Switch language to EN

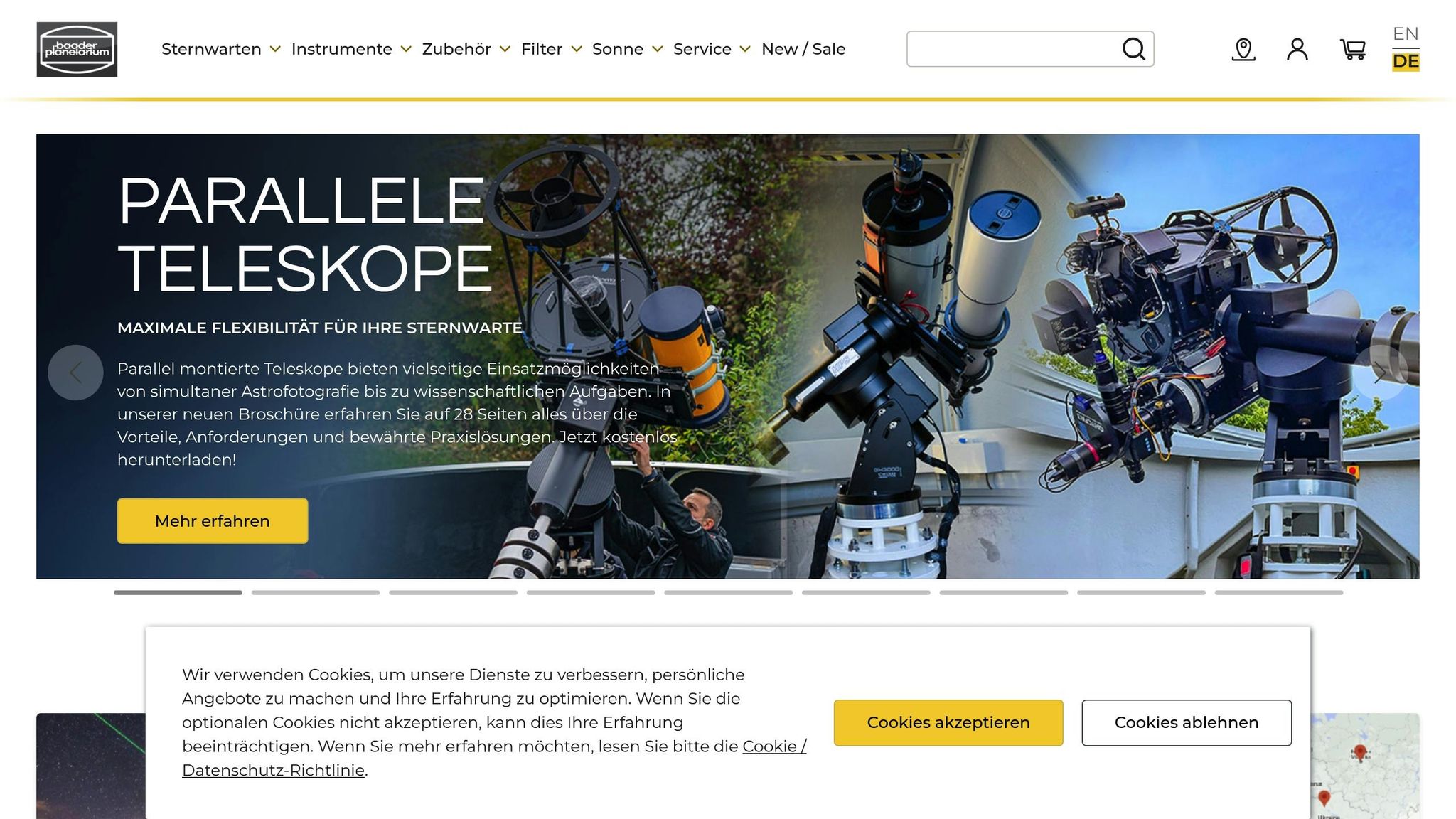point(1406,34)
